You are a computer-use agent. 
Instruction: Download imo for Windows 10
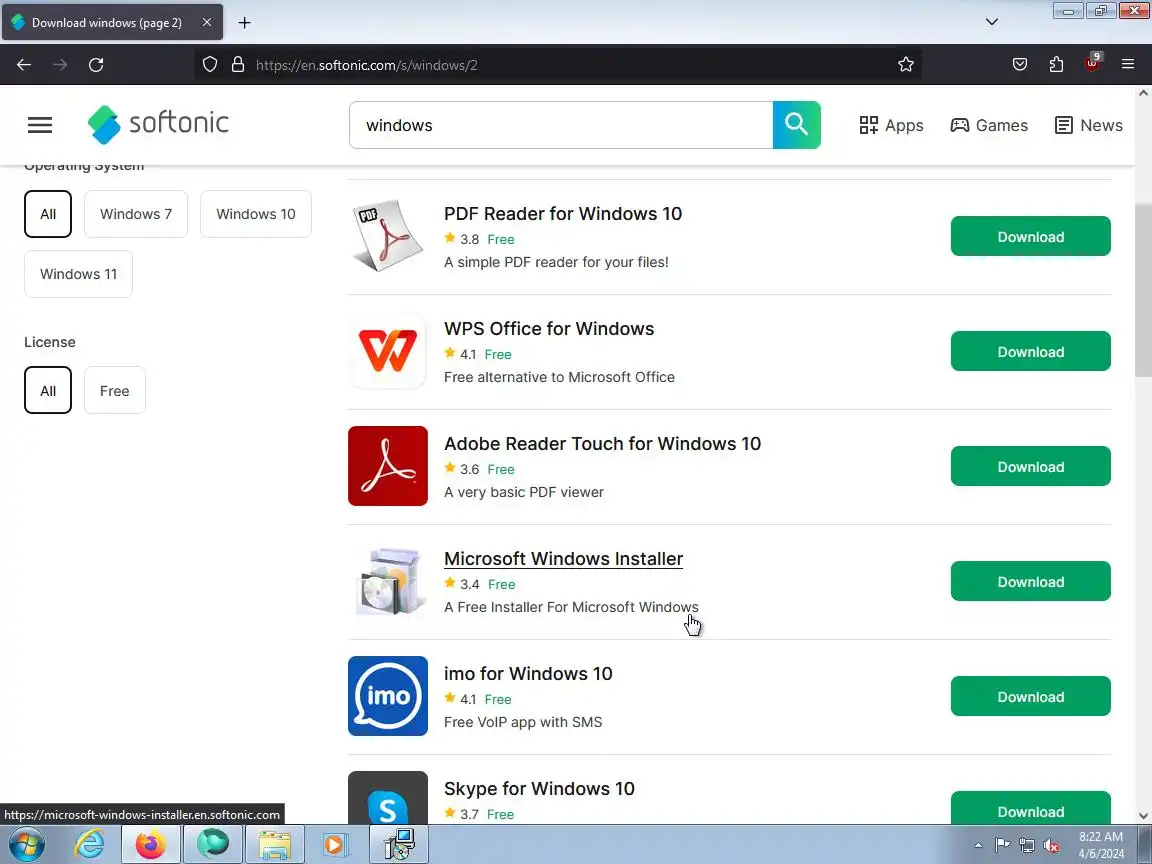point(1031,696)
